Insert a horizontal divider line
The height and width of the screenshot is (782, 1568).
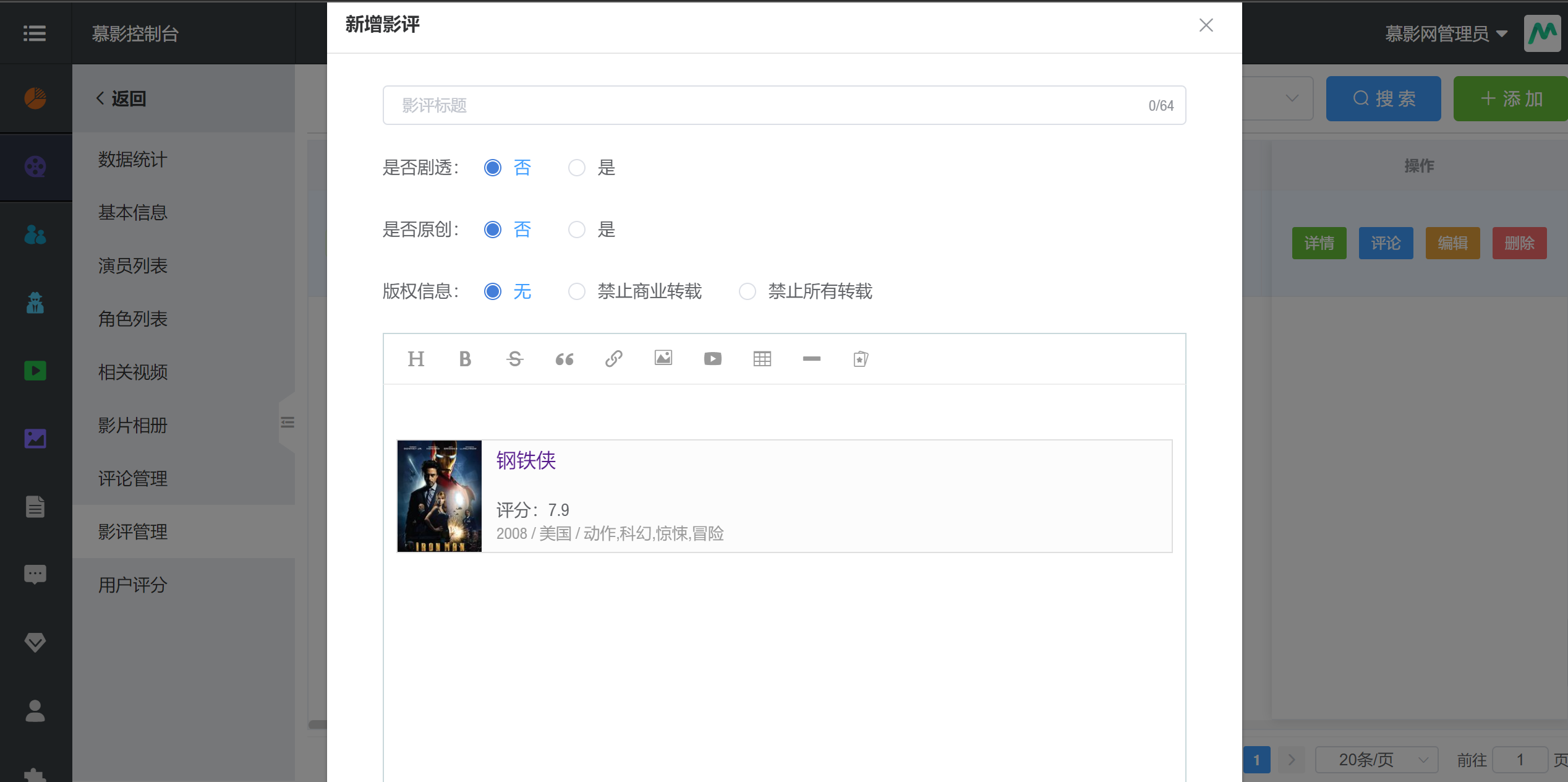coord(811,359)
